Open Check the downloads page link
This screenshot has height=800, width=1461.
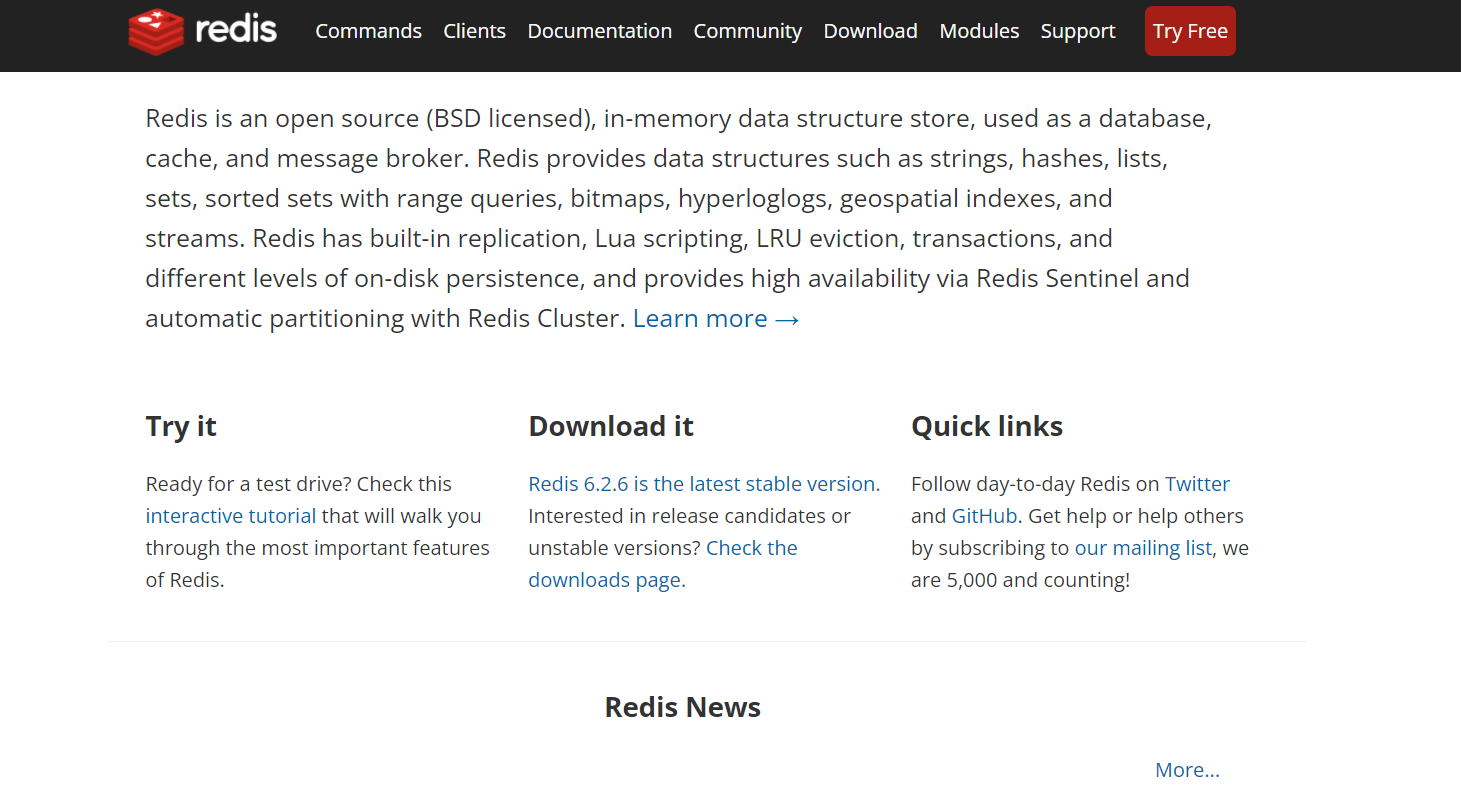[663, 564]
